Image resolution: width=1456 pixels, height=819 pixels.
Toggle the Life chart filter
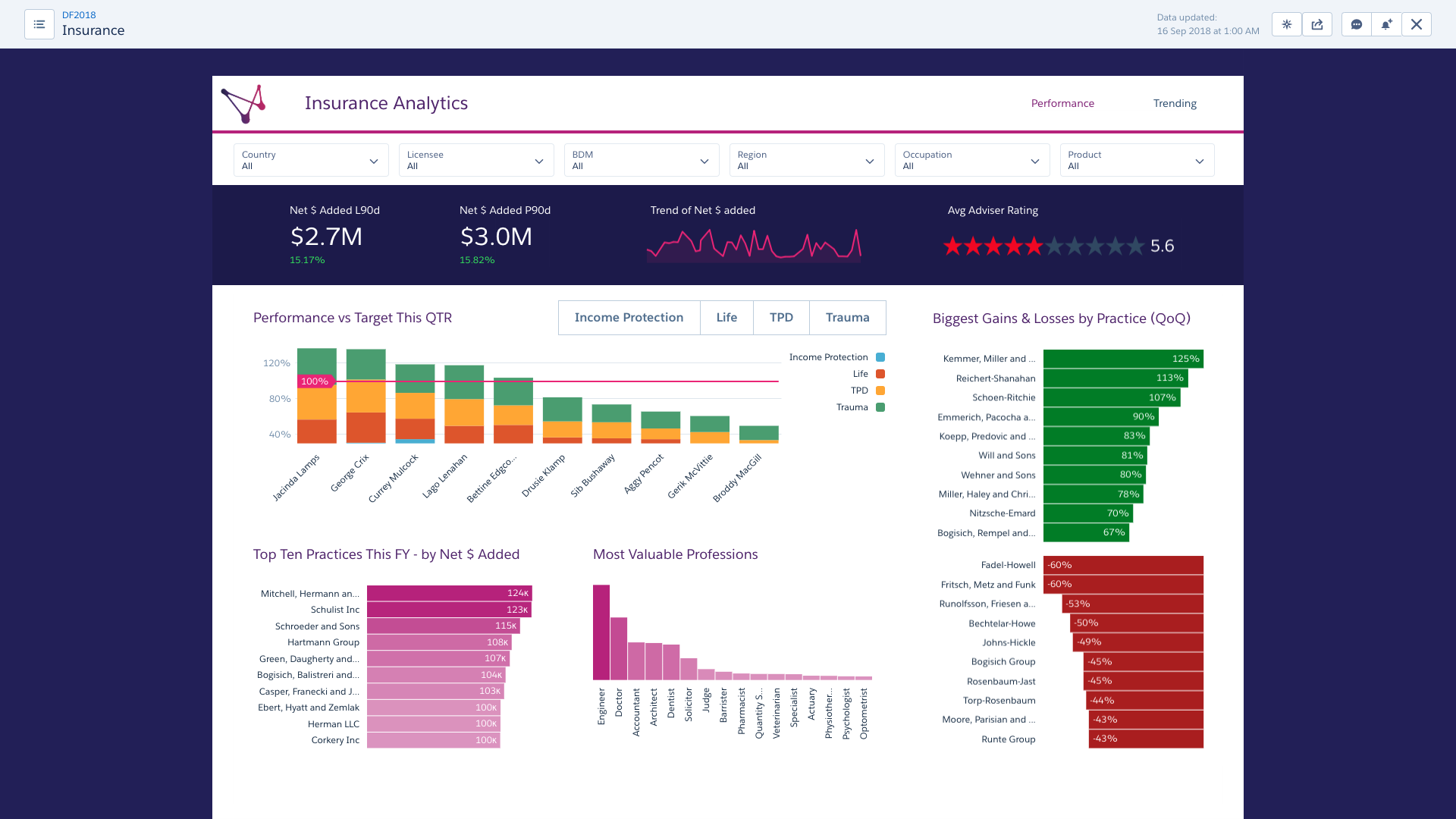[726, 318]
